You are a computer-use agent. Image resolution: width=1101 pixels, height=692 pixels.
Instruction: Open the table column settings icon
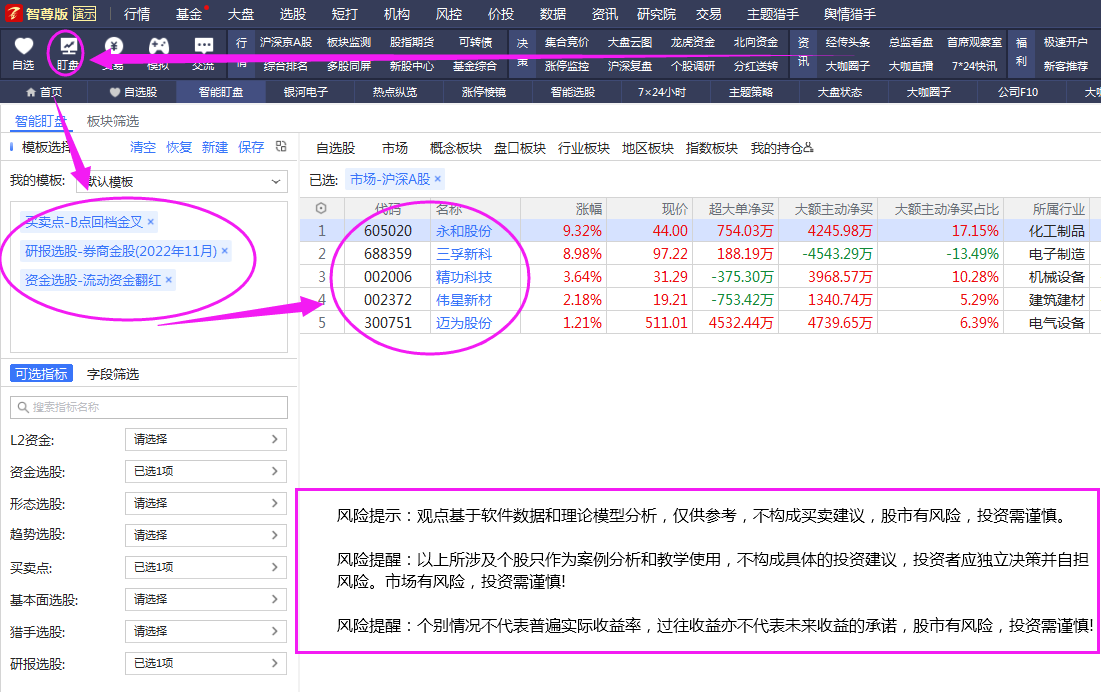[x=321, y=208]
